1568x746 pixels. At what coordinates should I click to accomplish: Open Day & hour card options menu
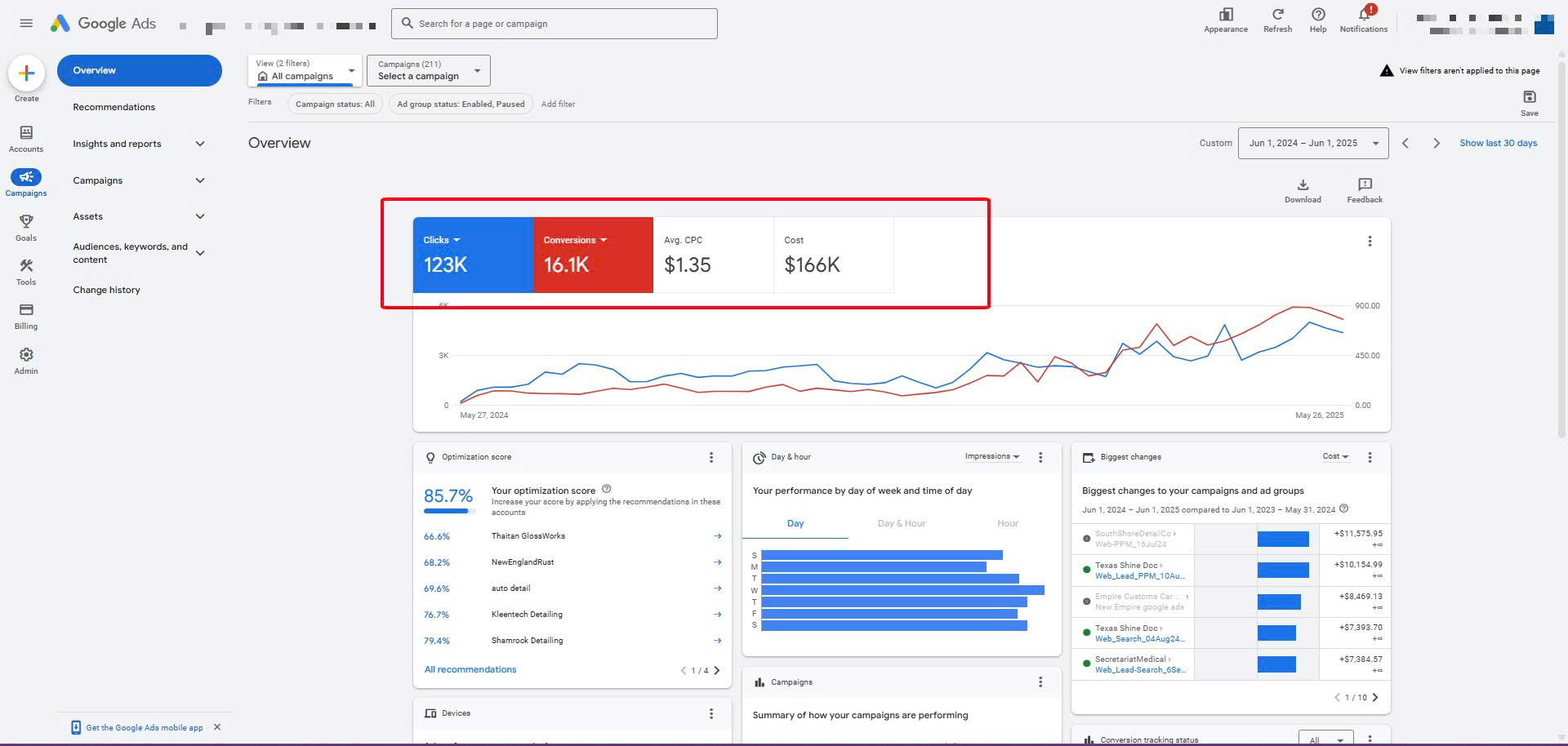[x=1040, y=457]
